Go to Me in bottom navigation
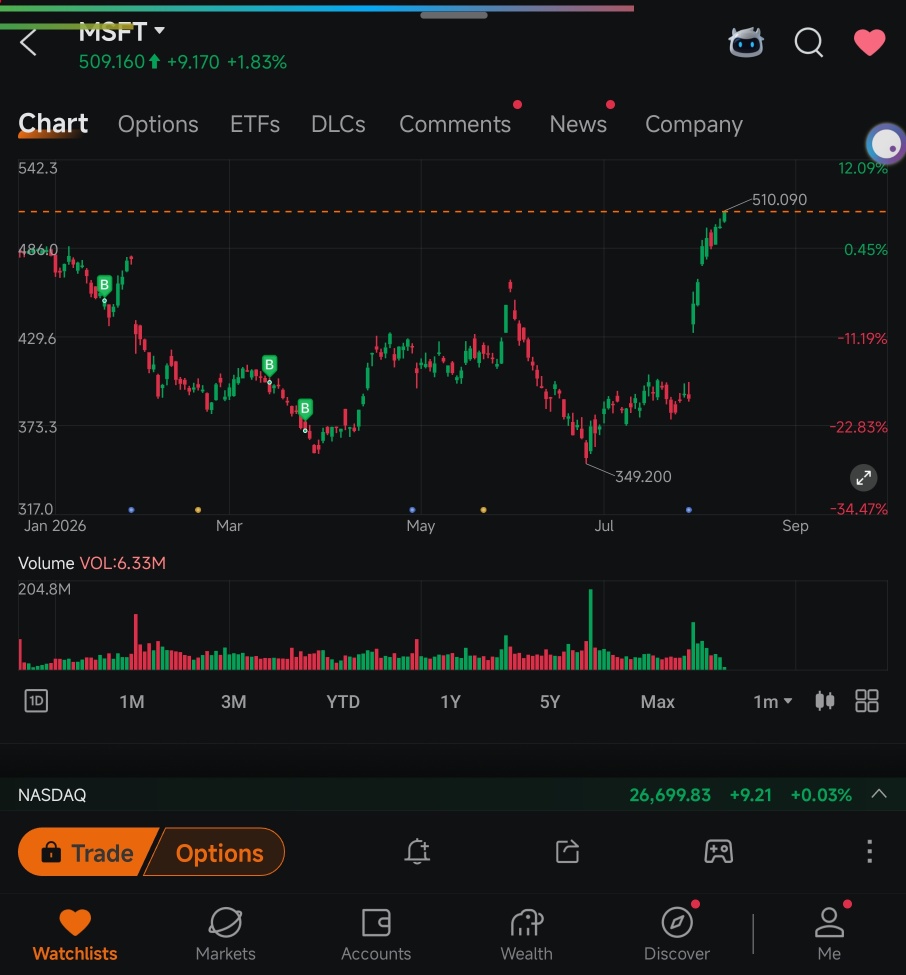Viewport: 906px width, 975px height. pyautogui.click(x=829, y=934)
